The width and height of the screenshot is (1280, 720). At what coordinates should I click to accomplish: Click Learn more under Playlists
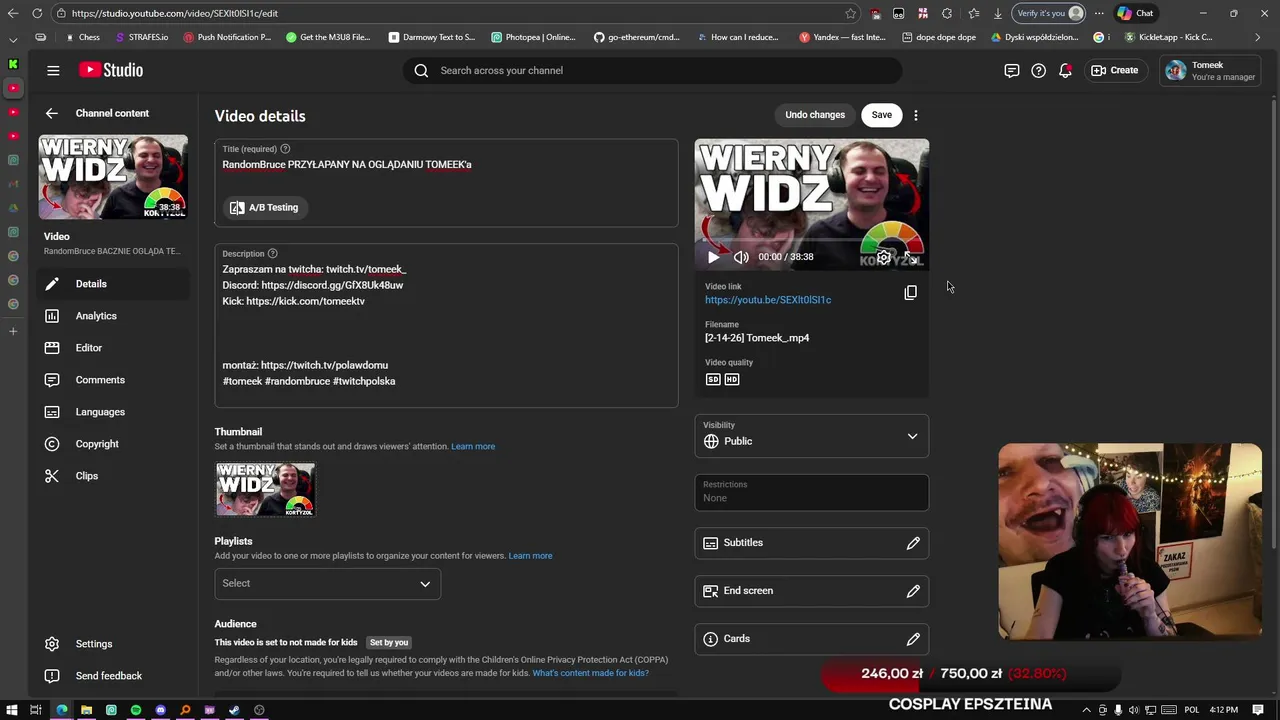point(530,556)
